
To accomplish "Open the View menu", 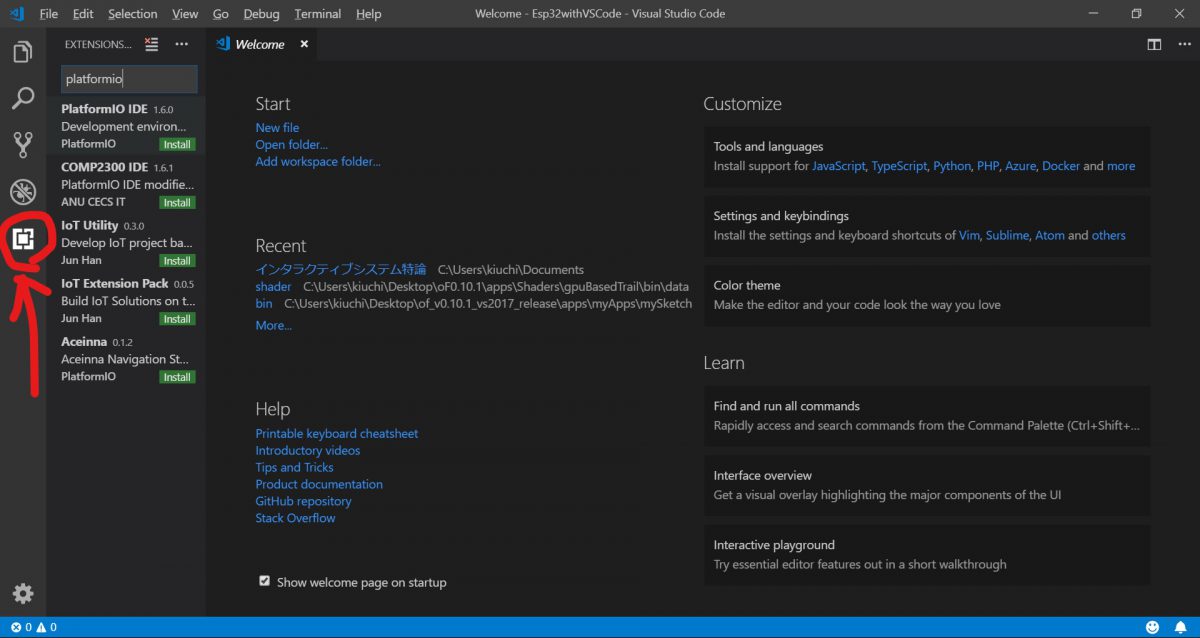I will [x=185, y=14].
